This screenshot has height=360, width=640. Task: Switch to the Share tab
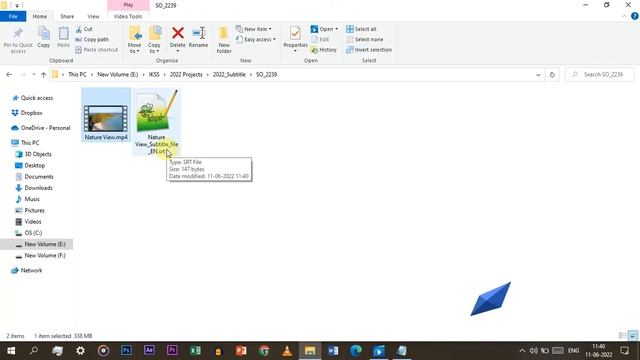pos(67,16)
